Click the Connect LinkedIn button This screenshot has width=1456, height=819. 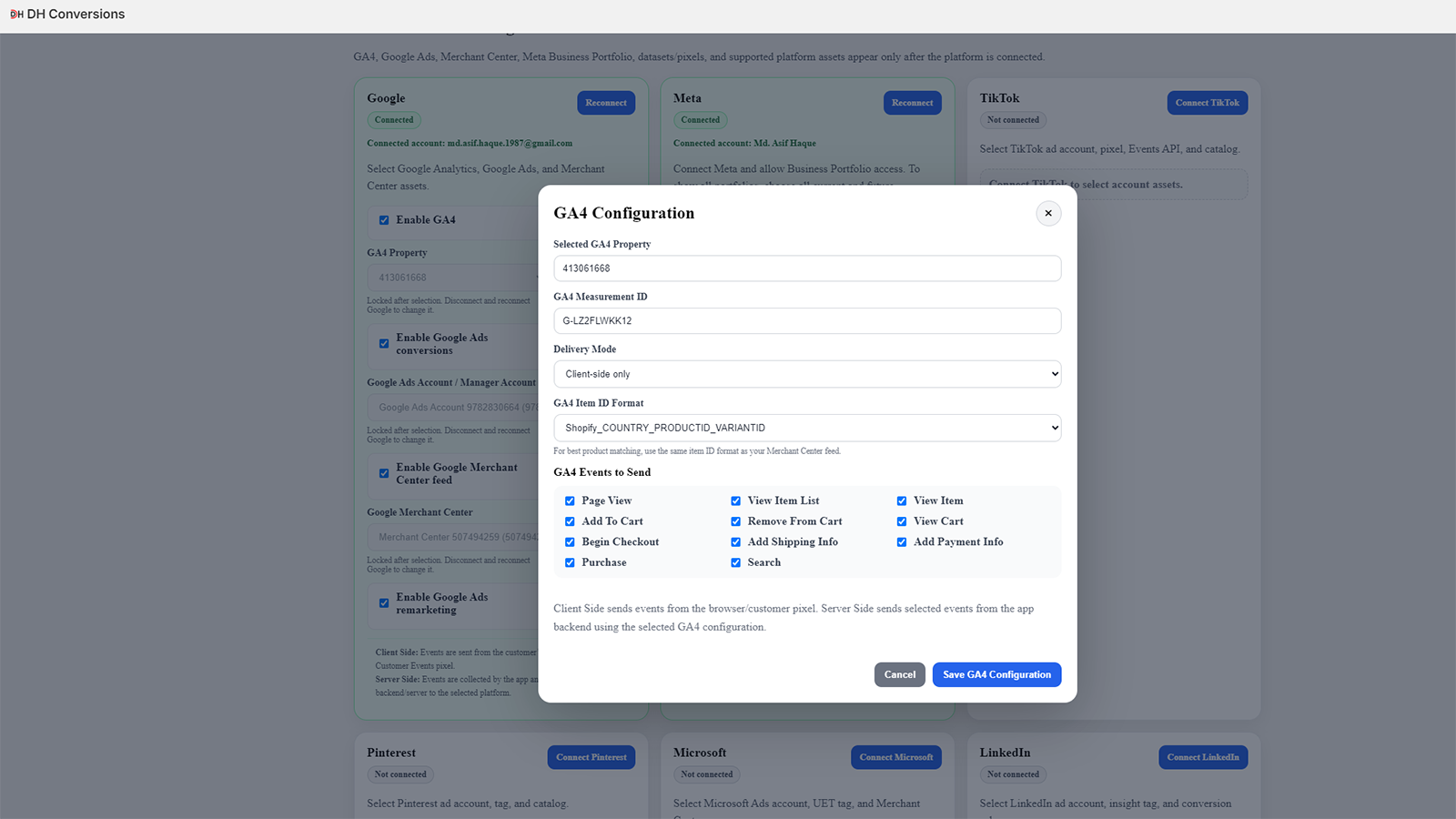point(1203,757)
